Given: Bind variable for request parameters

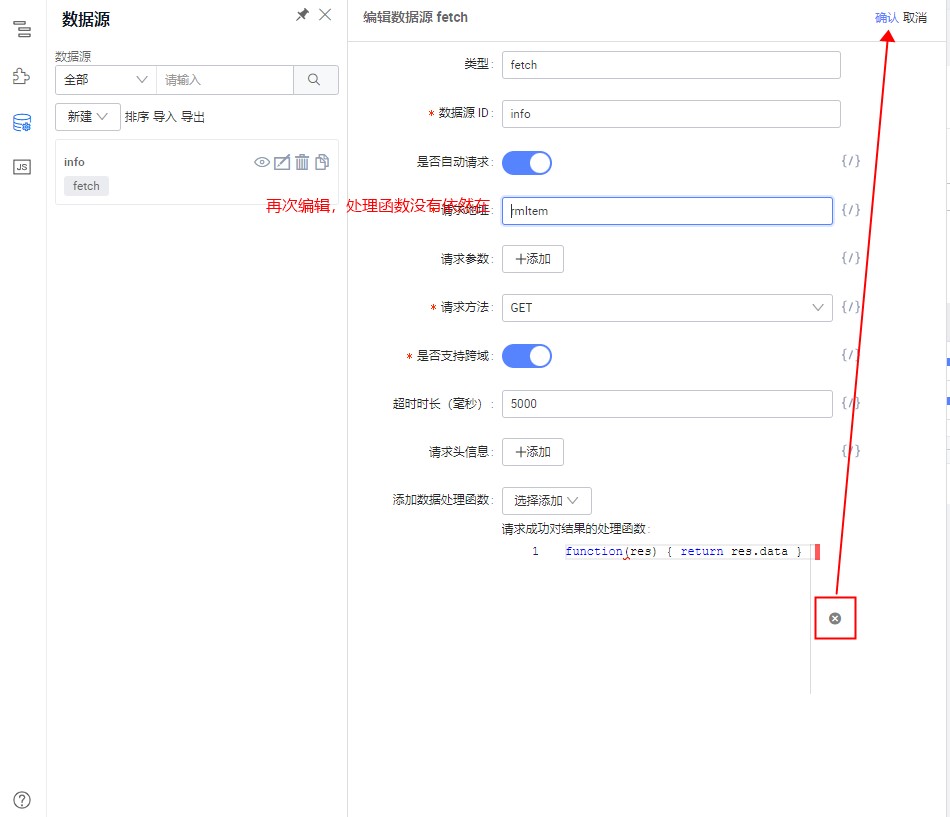Looking at the screenshot, I should pos(850,258).
